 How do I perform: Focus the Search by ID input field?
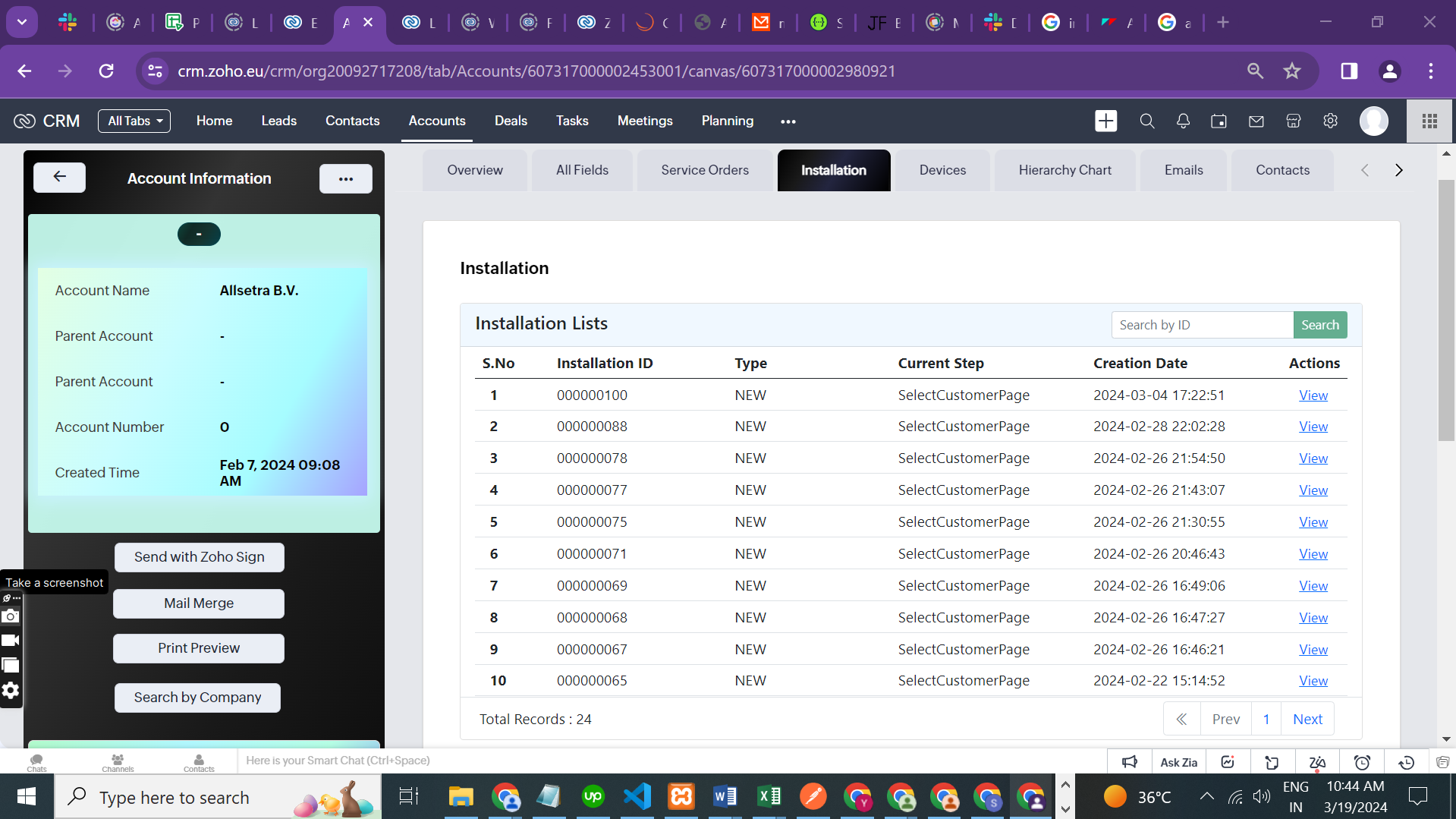point(1202,325)
